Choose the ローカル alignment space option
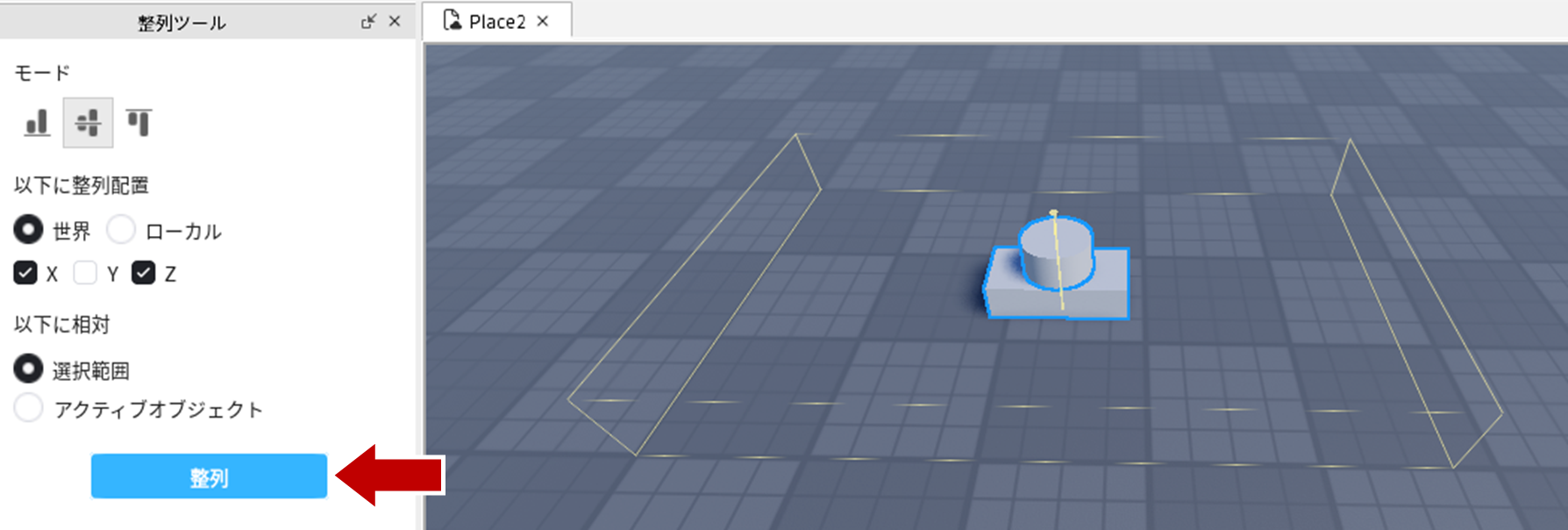Image resolution: width=1568 pixels, height=530 pixels. click(121, 230)
